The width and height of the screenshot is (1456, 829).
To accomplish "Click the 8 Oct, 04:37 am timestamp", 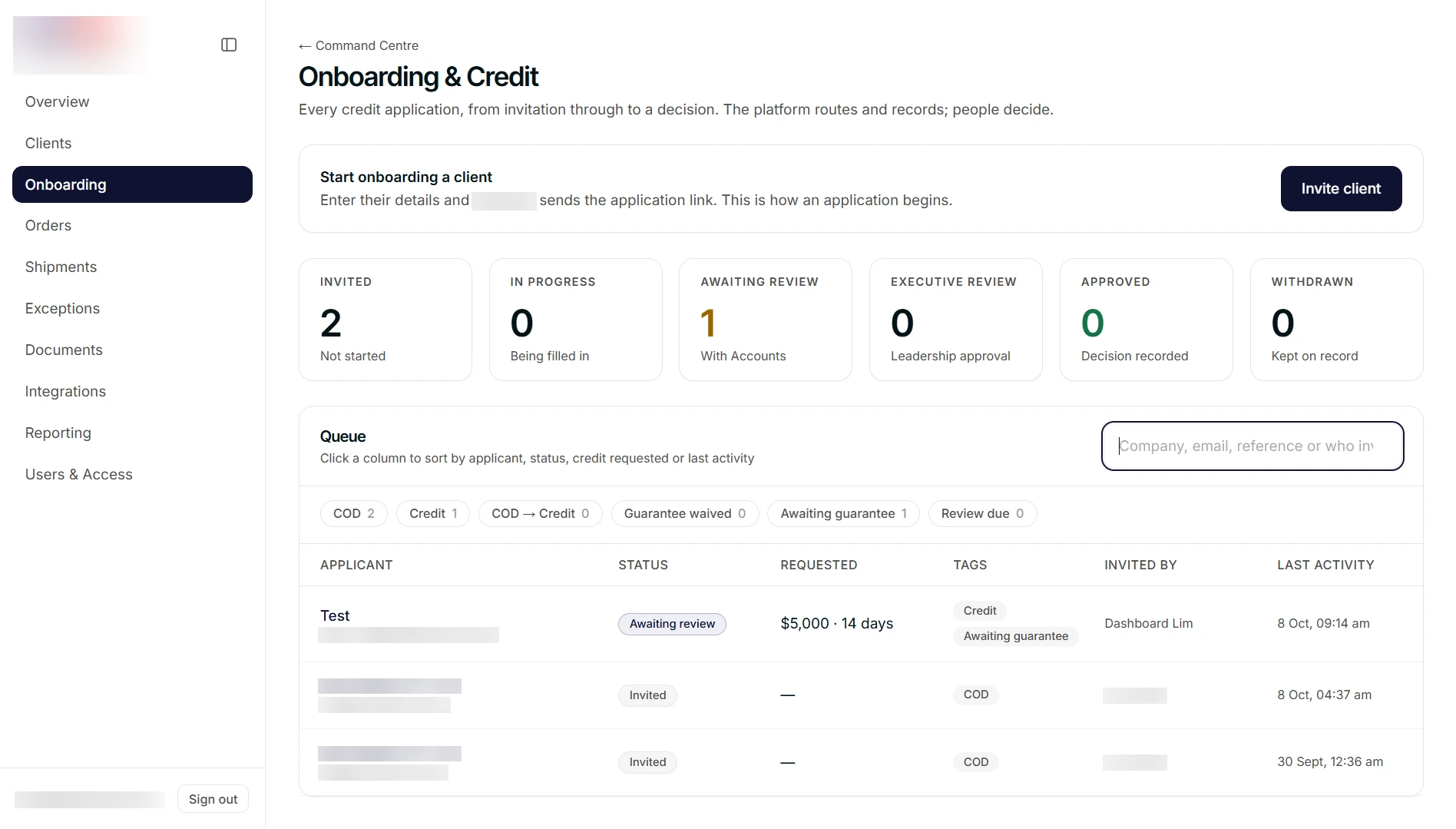I will [1324, 695].
